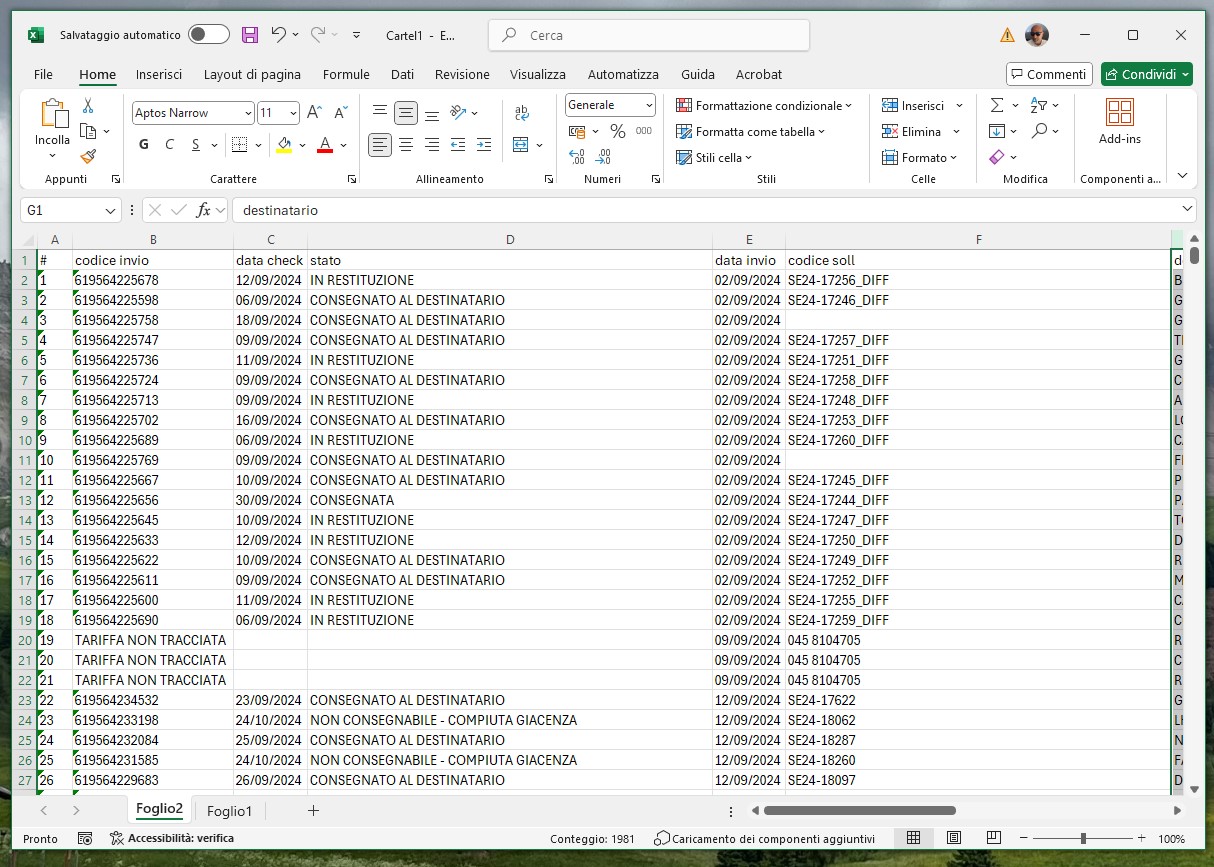This screenshot has height=867, width=1214.
Task: Toggle left text alignment
Action: coord(380,145)
